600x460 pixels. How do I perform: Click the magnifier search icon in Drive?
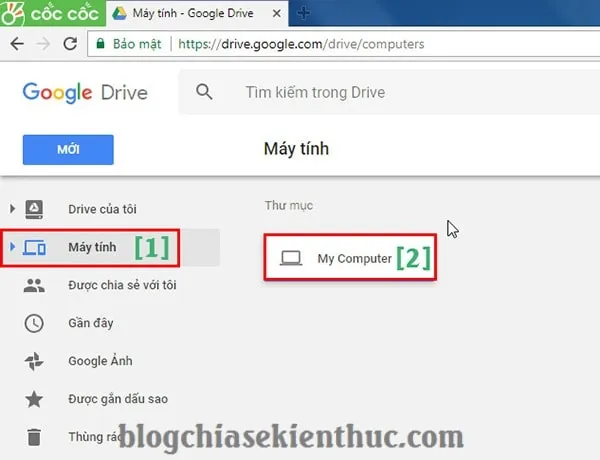click(204, 92)
